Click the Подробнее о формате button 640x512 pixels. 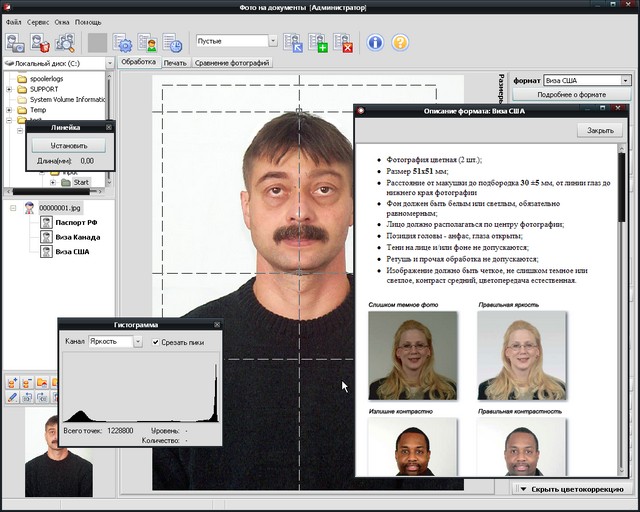[571, 94]
